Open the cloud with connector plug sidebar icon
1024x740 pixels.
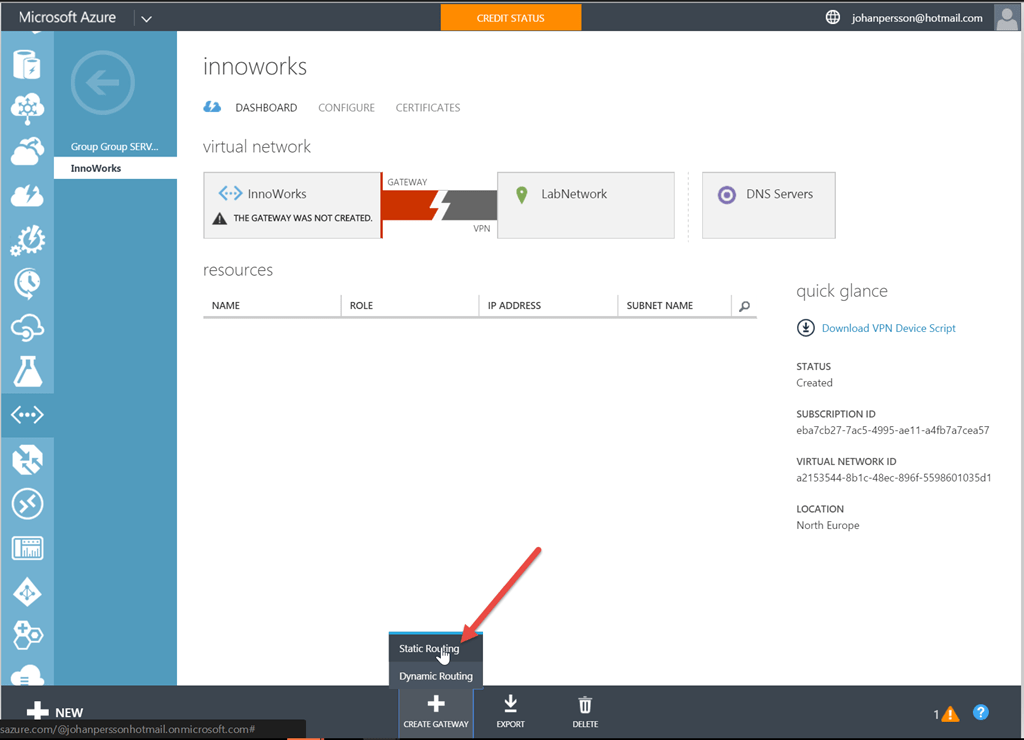click(x=27, y=327)
